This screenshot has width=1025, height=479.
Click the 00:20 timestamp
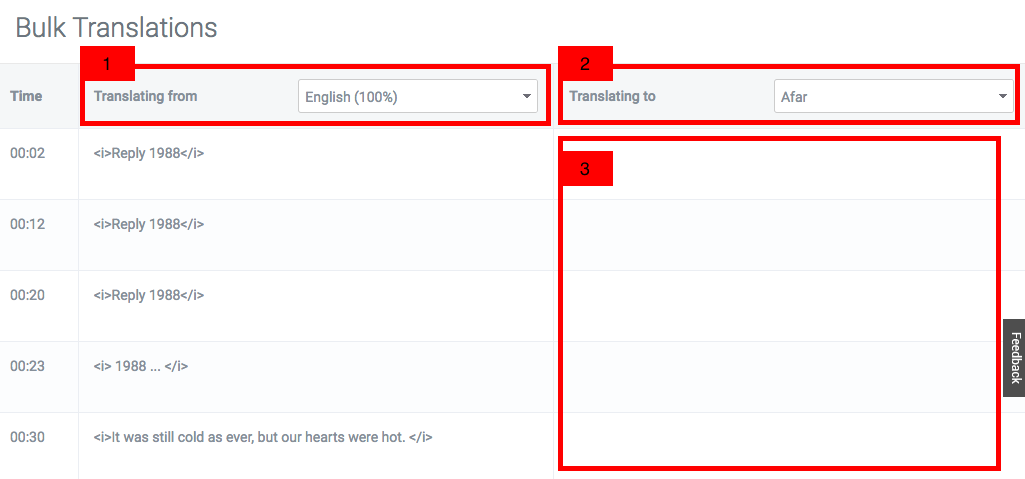tap(27, 295)
